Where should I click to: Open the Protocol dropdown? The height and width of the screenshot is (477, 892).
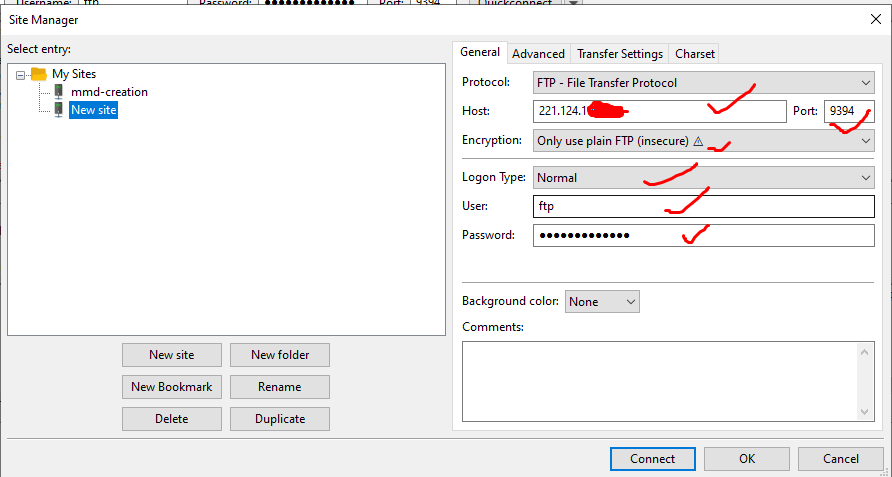pyautogui.click(x=703, y=83)
